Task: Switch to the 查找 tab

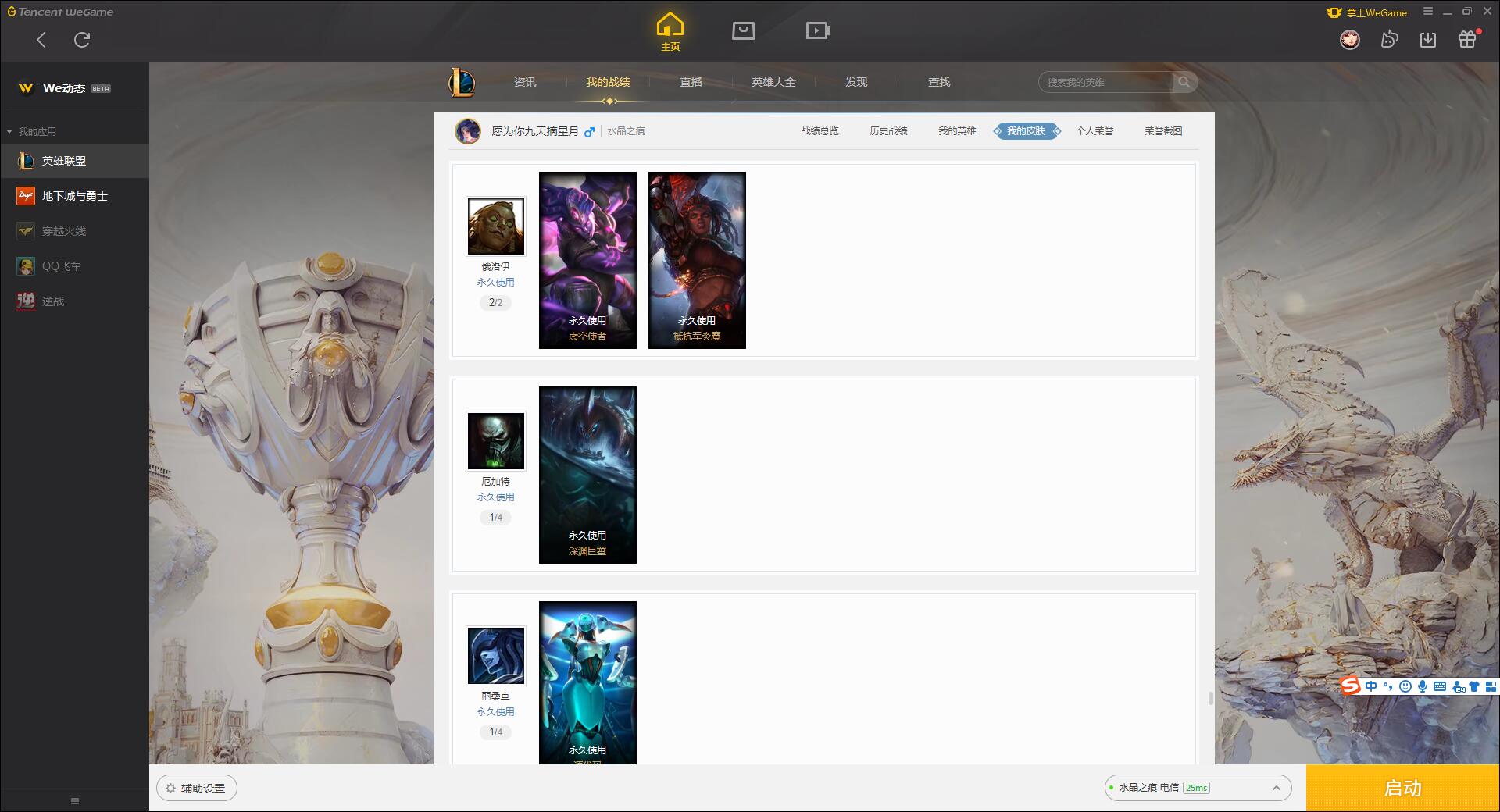Action: [x=939, y=82]
